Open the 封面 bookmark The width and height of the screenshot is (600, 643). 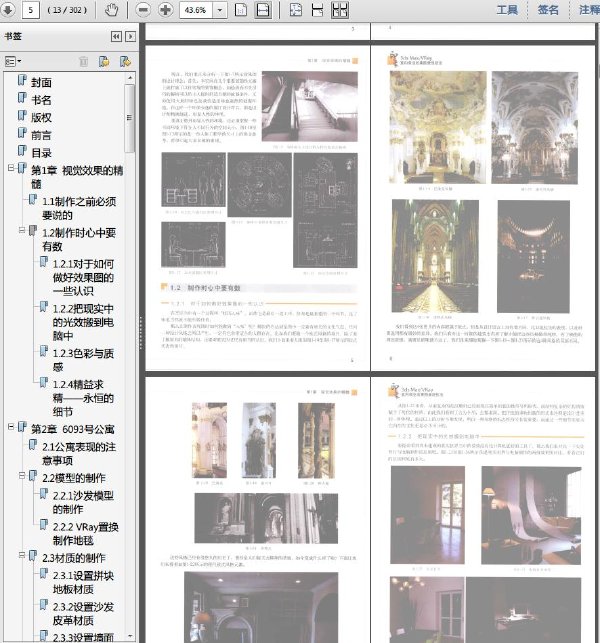[x=41, y=82]
